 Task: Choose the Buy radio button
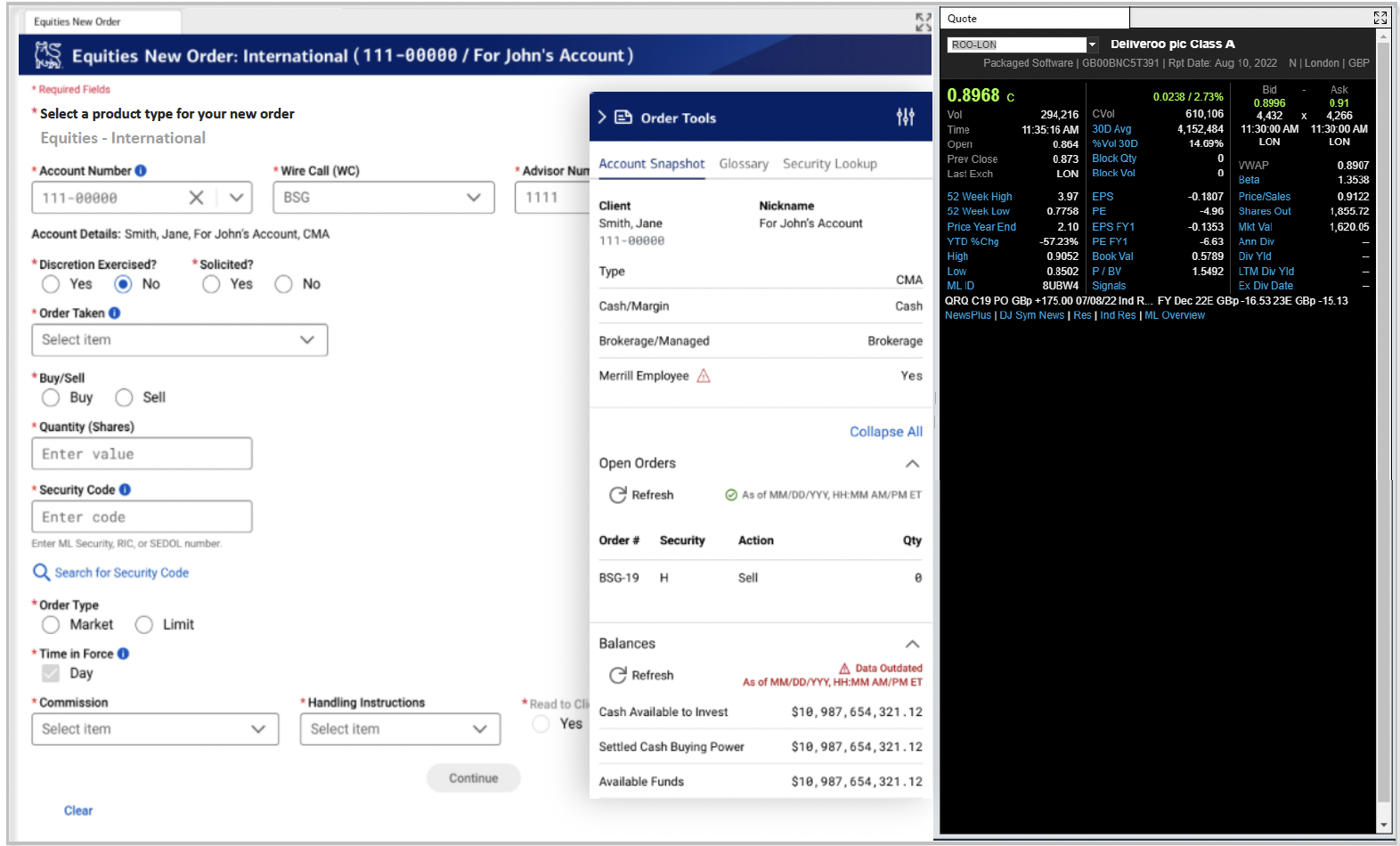tap(51, 397)
